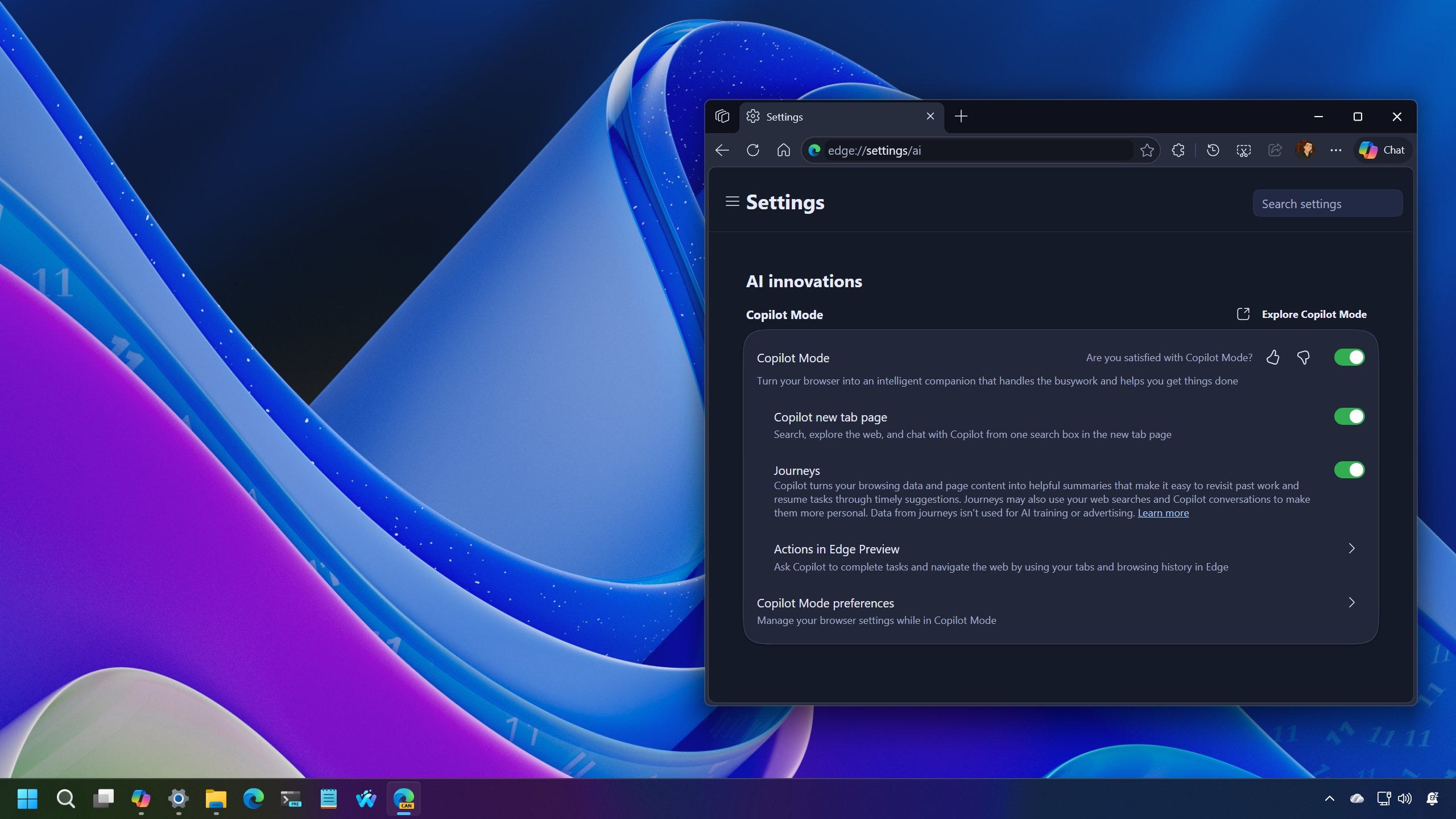This screenshot has width=1456, height=819.
Task: Click the tab actions workspace icon
Action: [x=722, y=117]
